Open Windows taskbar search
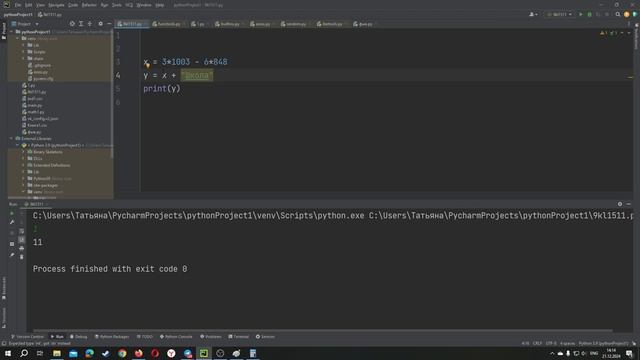Screen dimensions: 640x360 pos(24,353)
